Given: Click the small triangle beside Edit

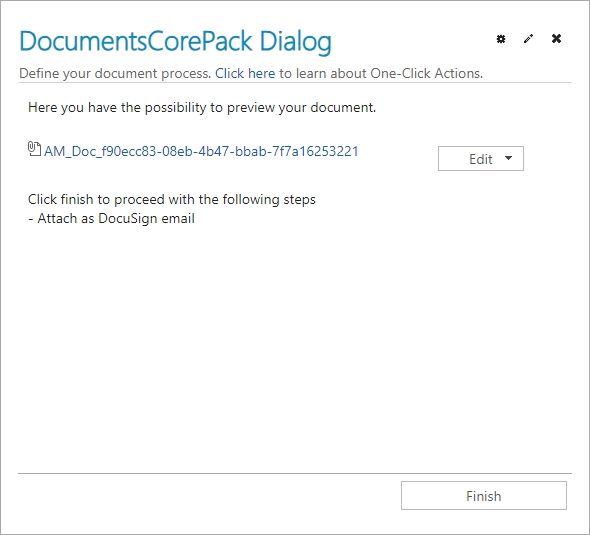Looking at the screenshot, I should [508, 158].
